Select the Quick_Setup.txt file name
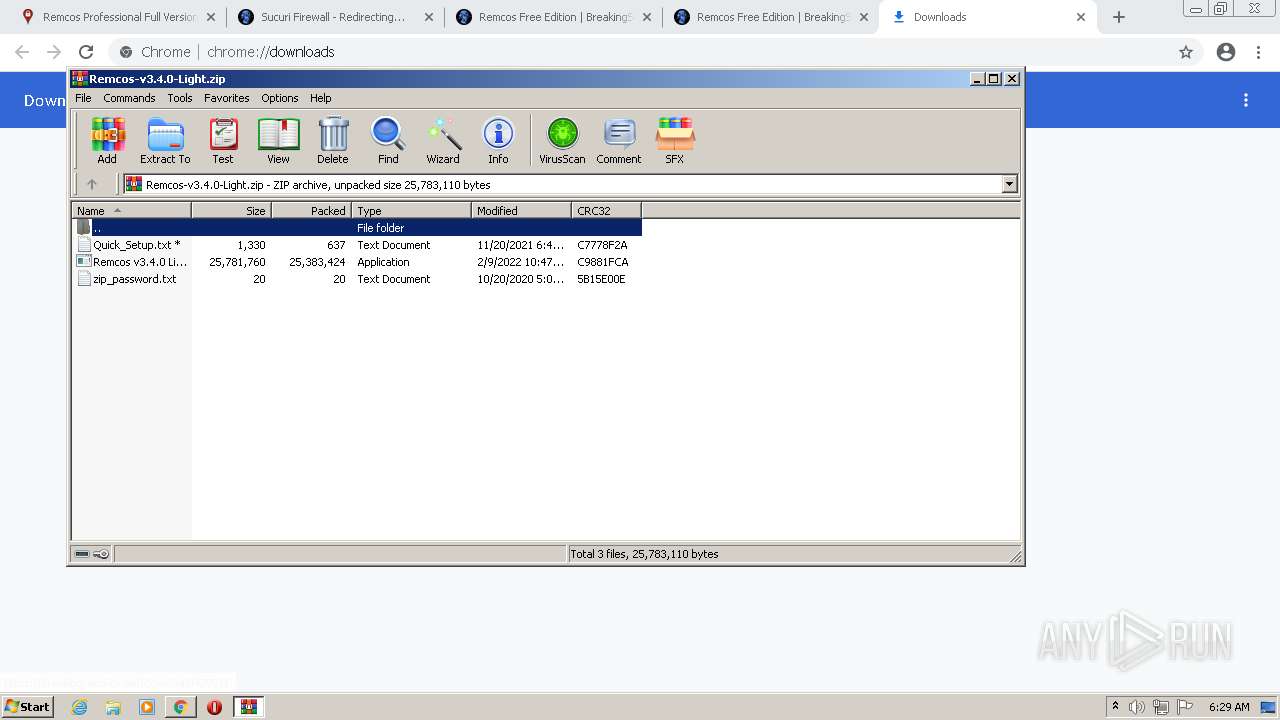Viewport: 1280px width, 720px height. (137, 245)
